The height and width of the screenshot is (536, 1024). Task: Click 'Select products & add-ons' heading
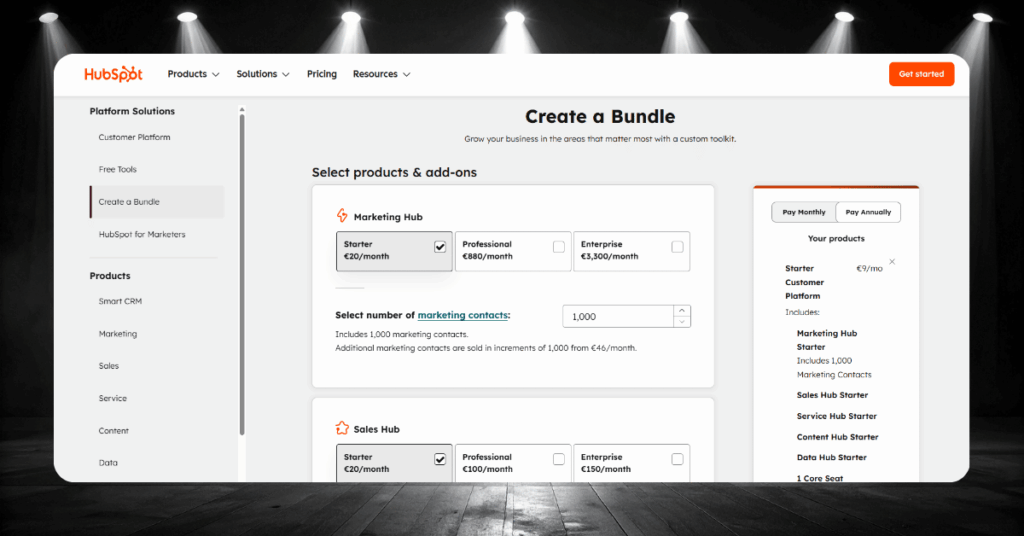click(394, 172)
